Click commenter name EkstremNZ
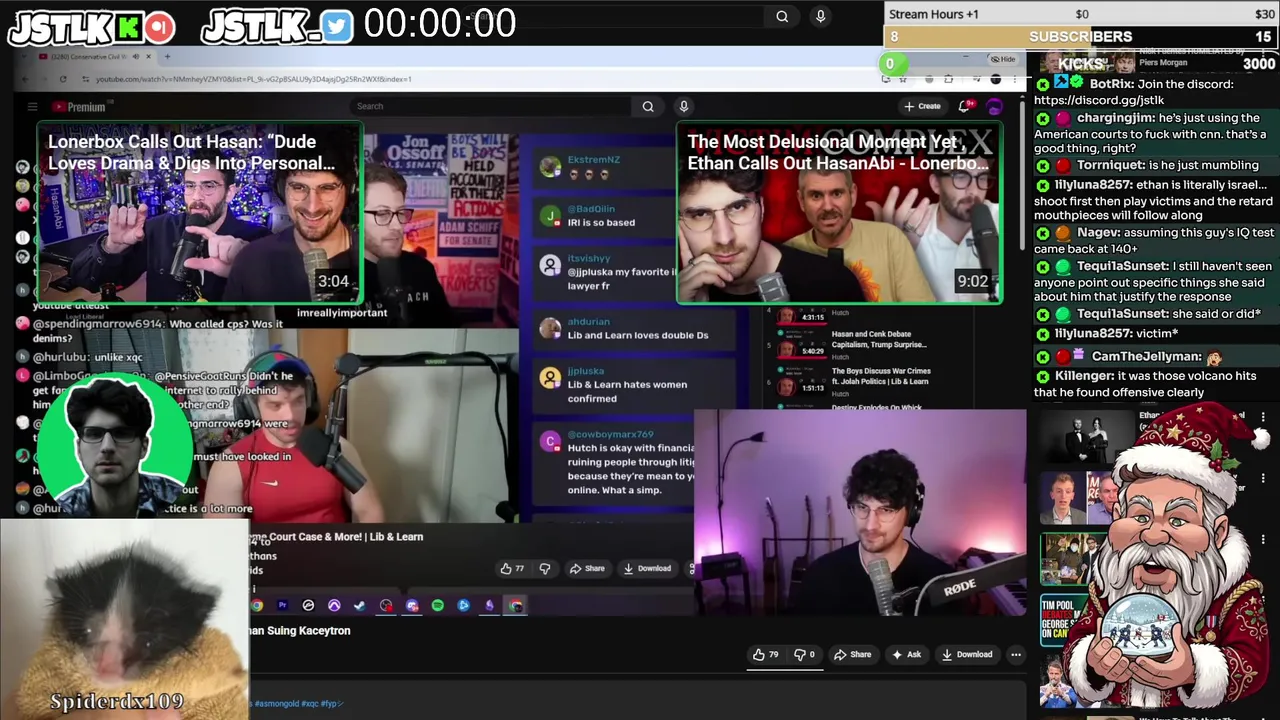The height and width of the screenshot is (720, 1280). pyautogui.click(x=594, y=160)
